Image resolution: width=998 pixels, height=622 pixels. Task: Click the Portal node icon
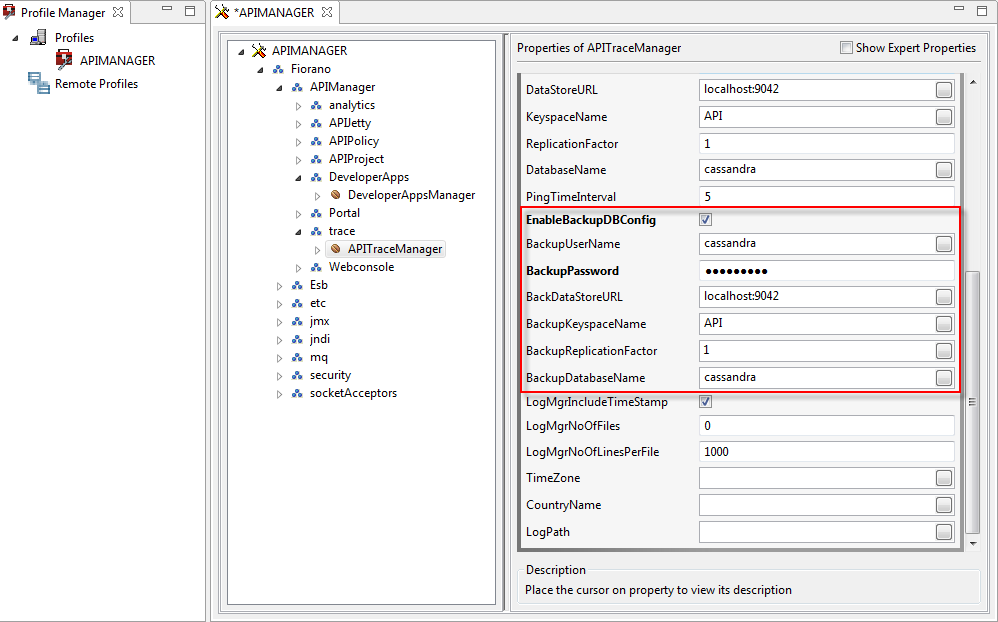click(316, 213)
